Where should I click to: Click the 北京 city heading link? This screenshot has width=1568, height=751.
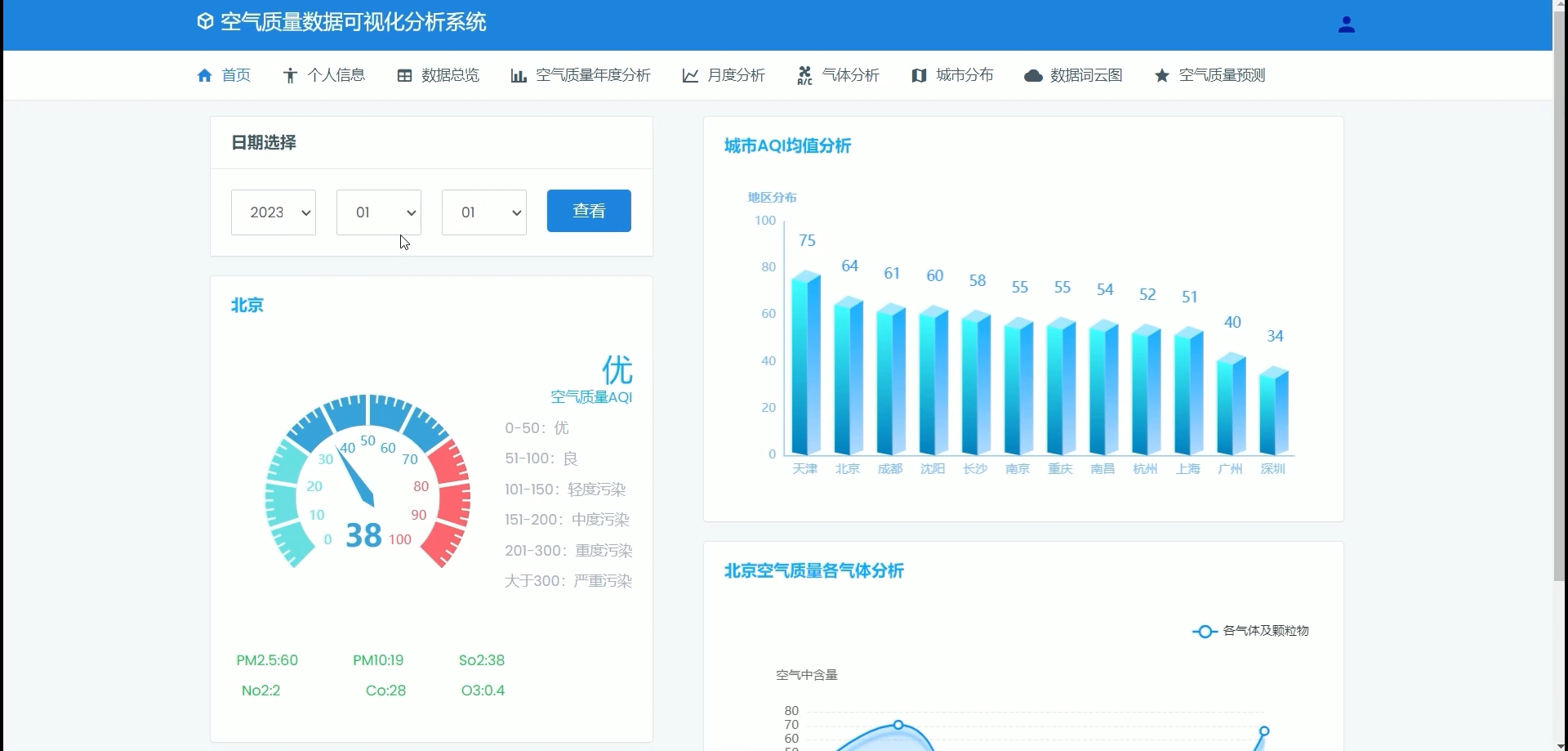[x=247, y=305]
